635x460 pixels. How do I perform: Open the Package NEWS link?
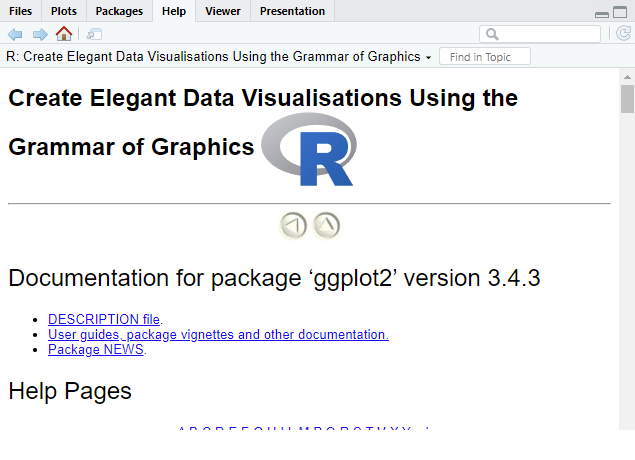tap(96, 350)
